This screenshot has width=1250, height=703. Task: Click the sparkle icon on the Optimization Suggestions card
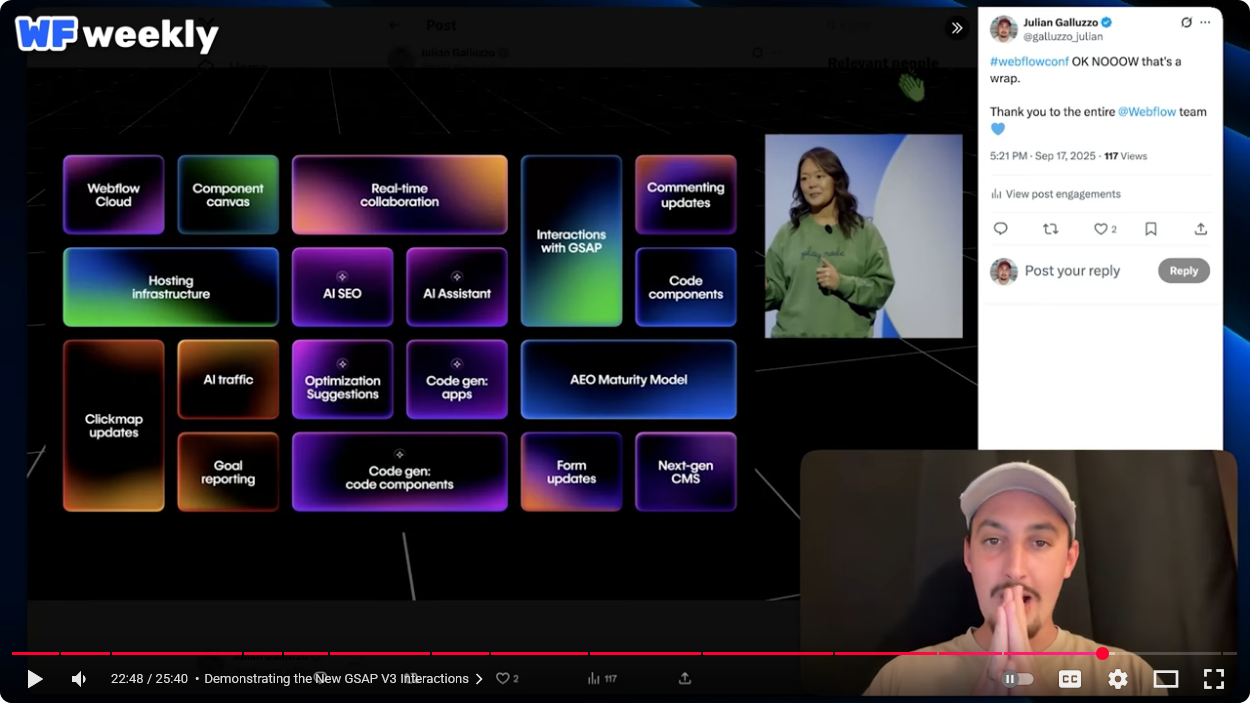(342, 363)
